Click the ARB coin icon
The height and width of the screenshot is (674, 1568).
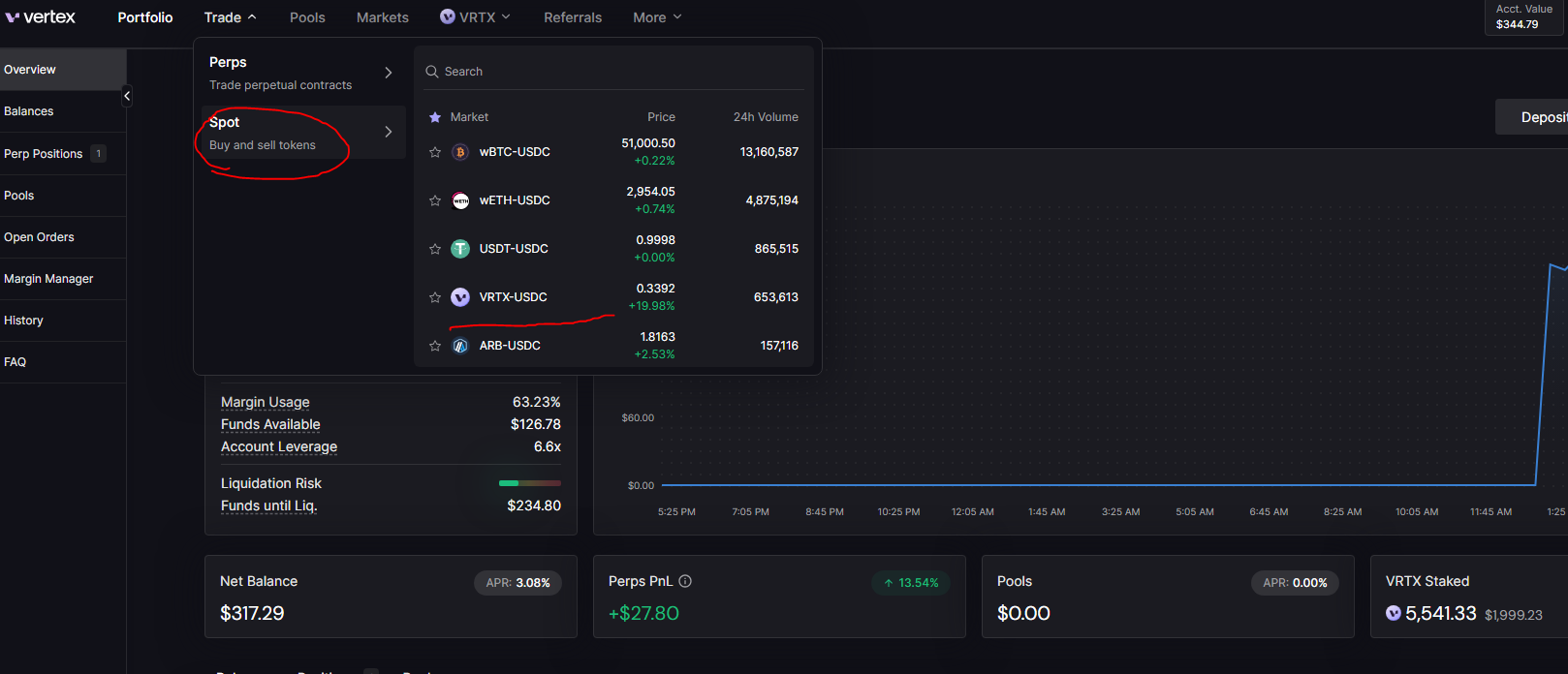460,346
